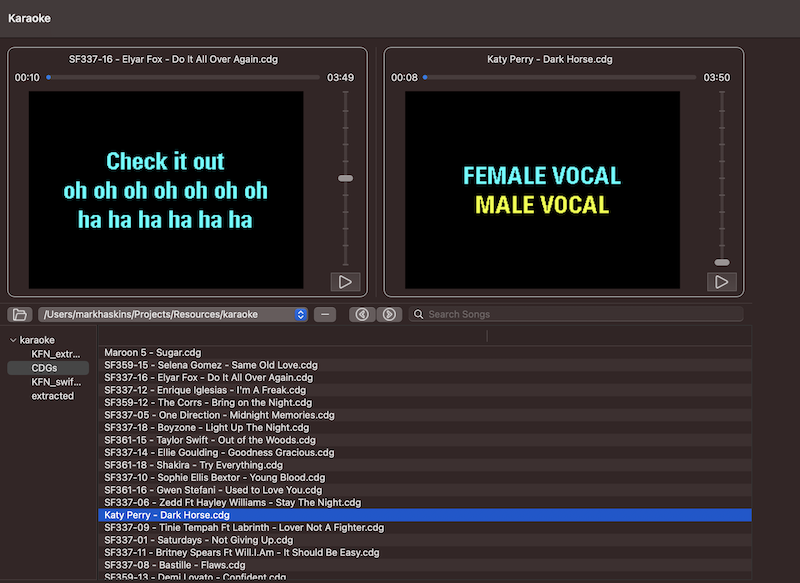Screen dimensions: 800x583
Task: Load song to right deck arrow button
Action: click(x=389, y=314)
